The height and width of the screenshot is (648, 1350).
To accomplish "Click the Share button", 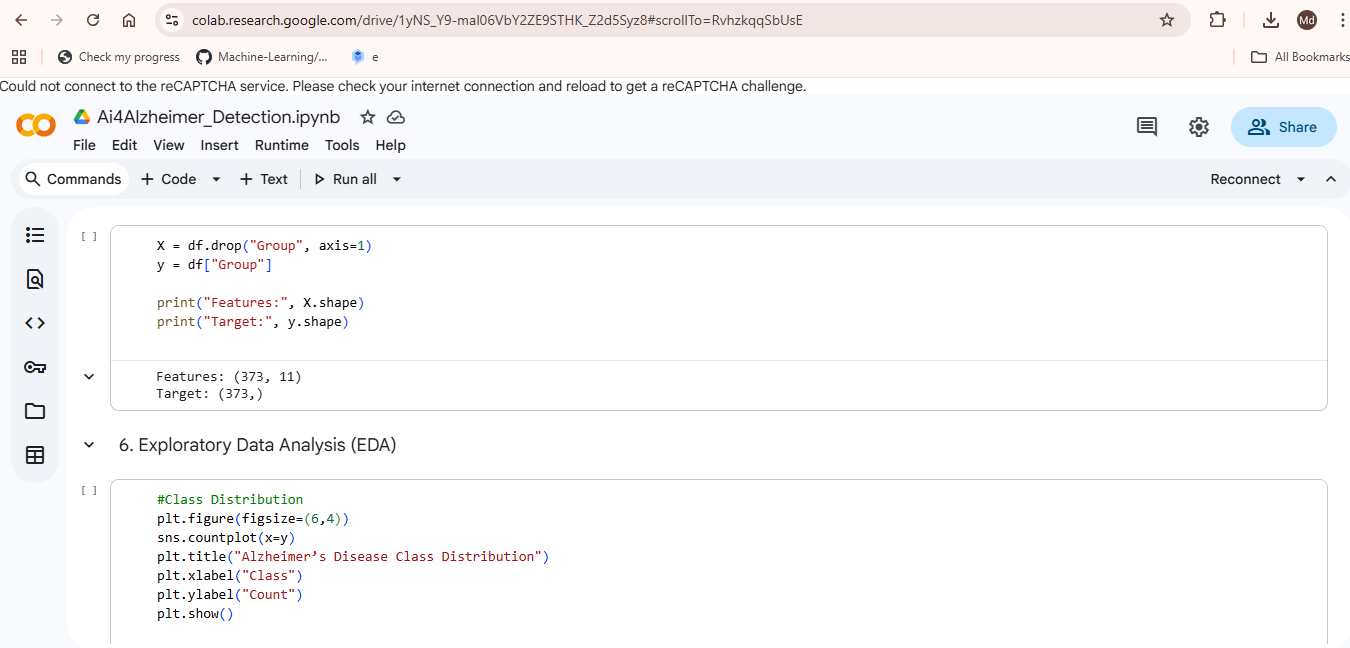I will pos(1283,127).
